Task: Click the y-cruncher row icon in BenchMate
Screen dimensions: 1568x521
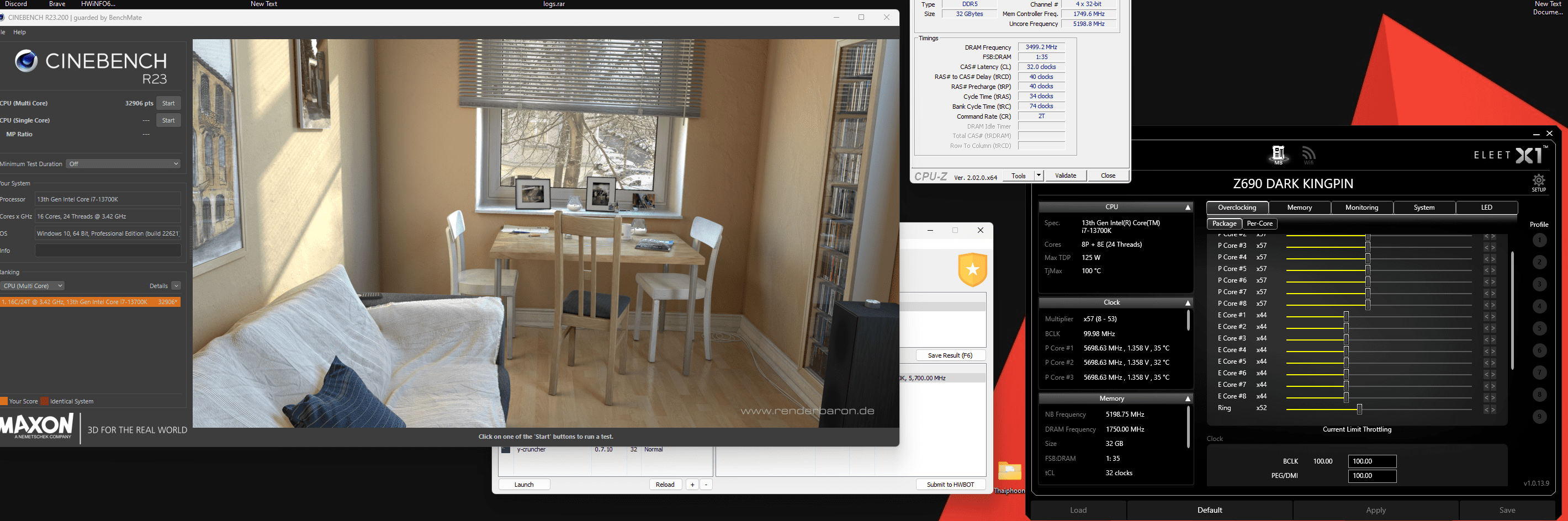Action: (505, 450)
